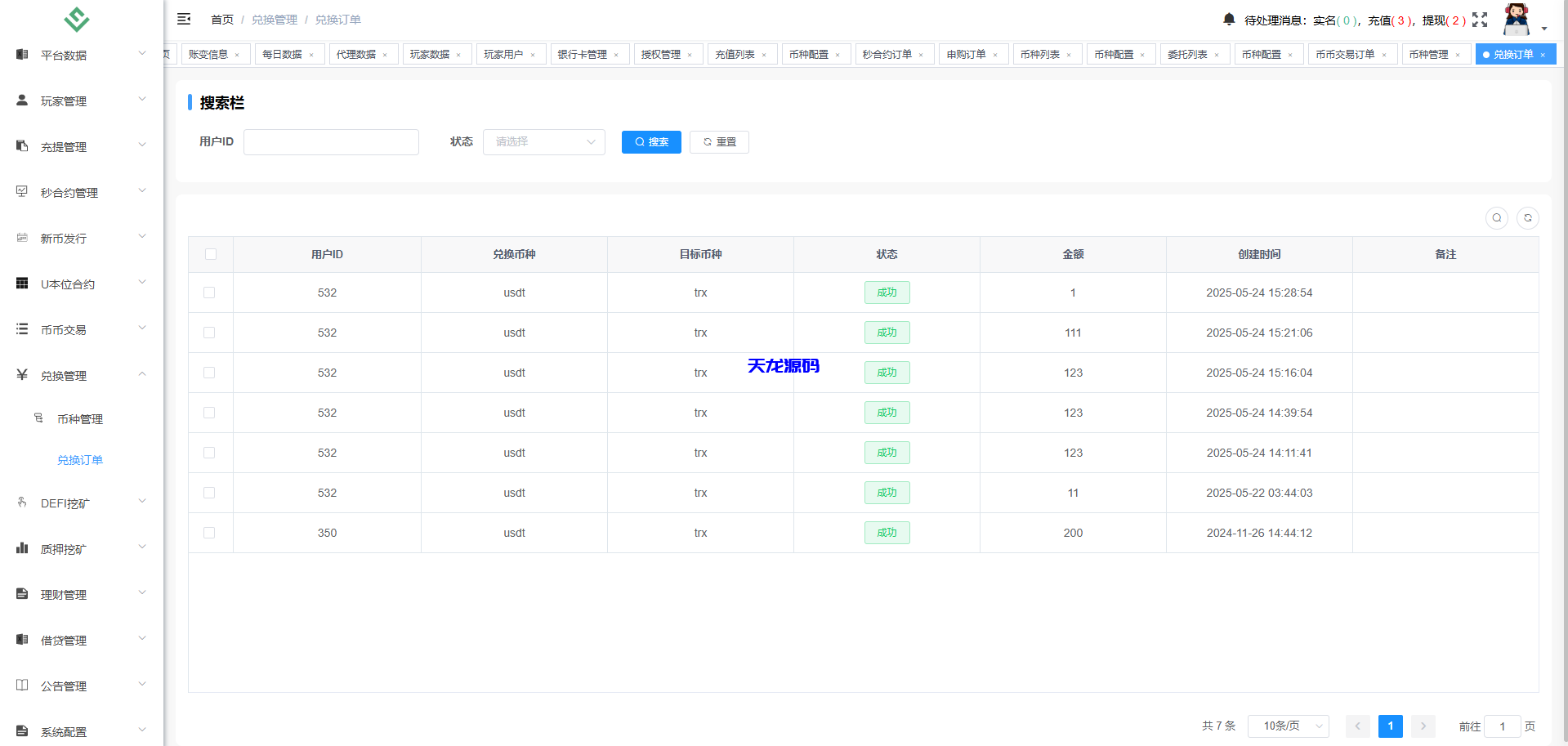
Task: Select the 秒合约管理 sidebar icon
Action: (x=21, y=190)
